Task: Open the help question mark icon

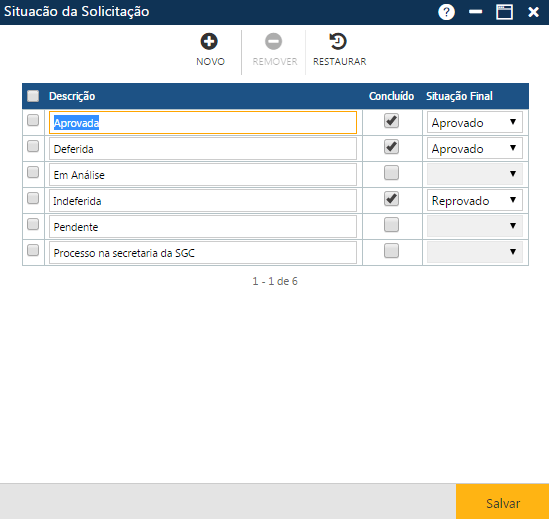Action: (x=447, y=12)
